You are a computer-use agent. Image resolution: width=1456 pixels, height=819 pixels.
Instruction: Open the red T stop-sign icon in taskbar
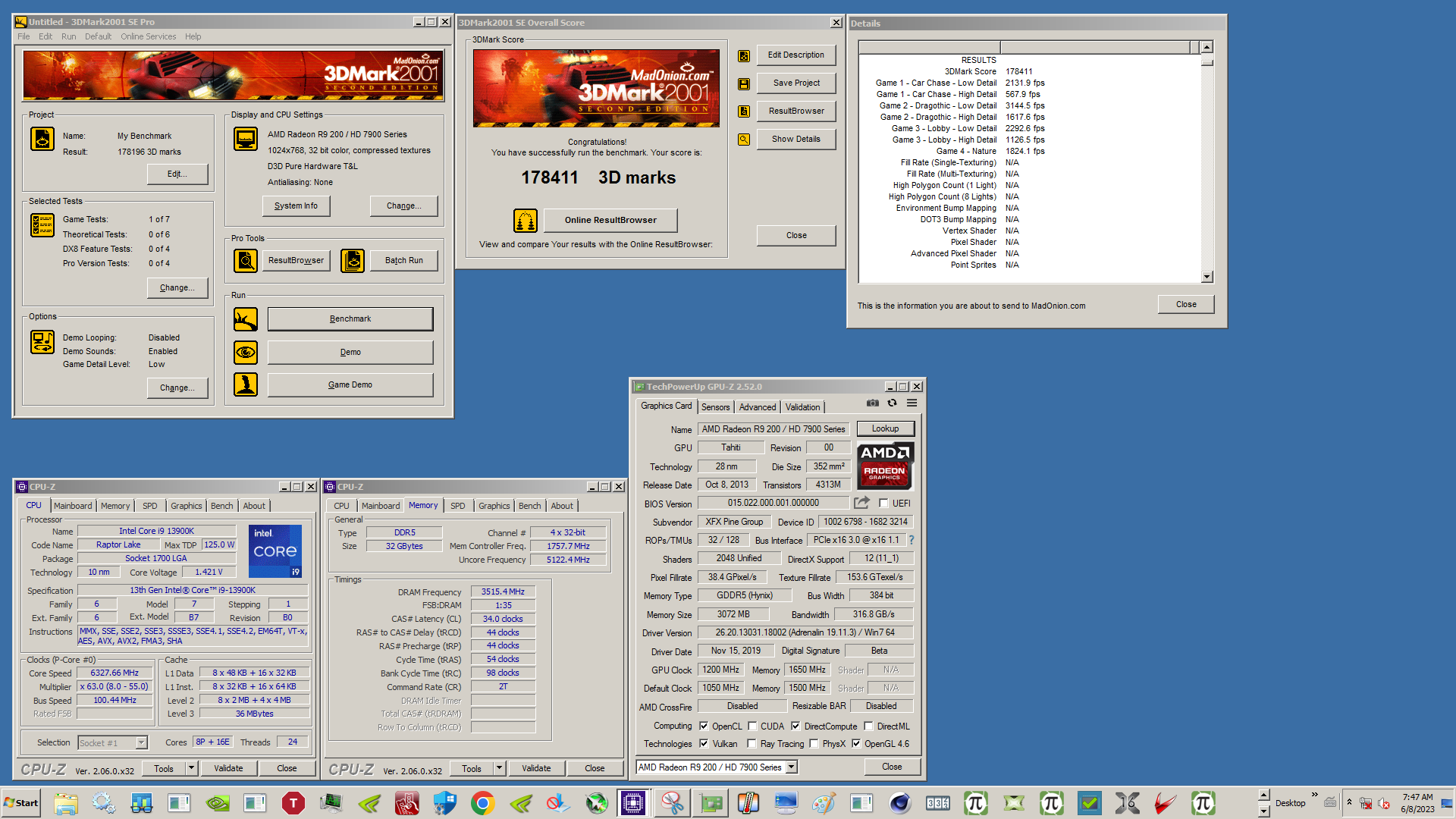point(293,803)
